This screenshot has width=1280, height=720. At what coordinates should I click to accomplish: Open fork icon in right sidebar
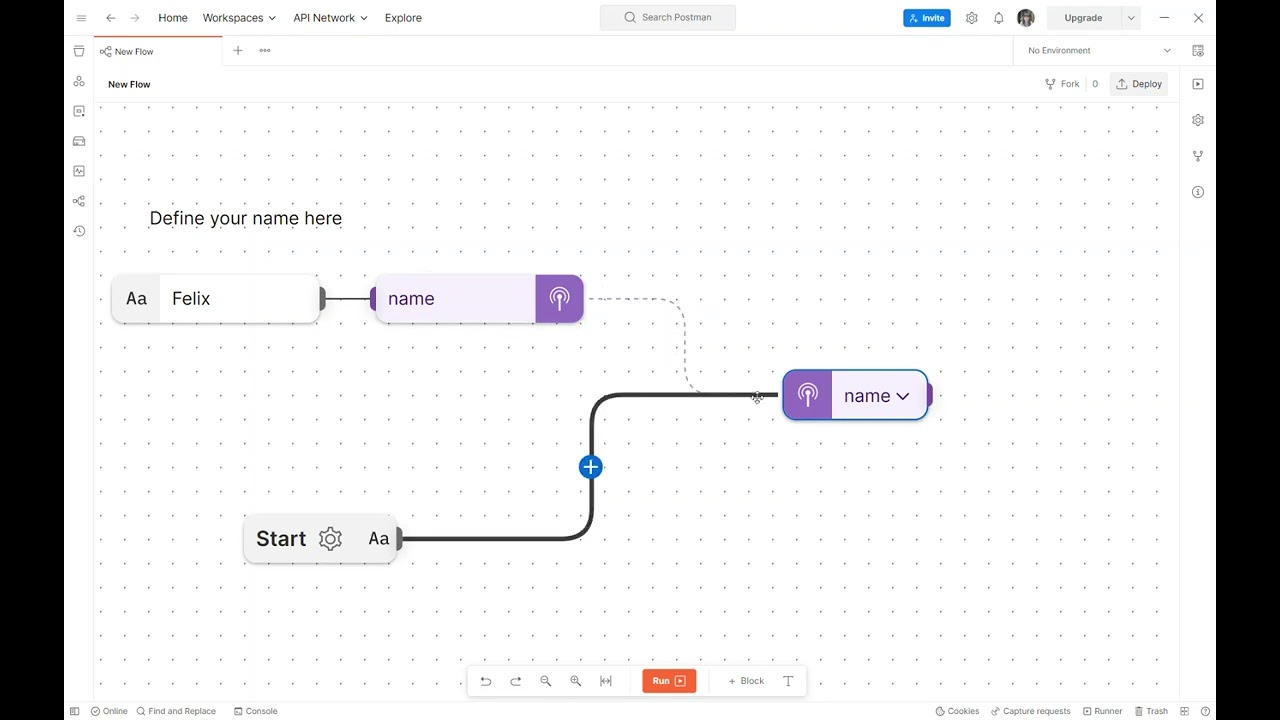[1198, 156]
